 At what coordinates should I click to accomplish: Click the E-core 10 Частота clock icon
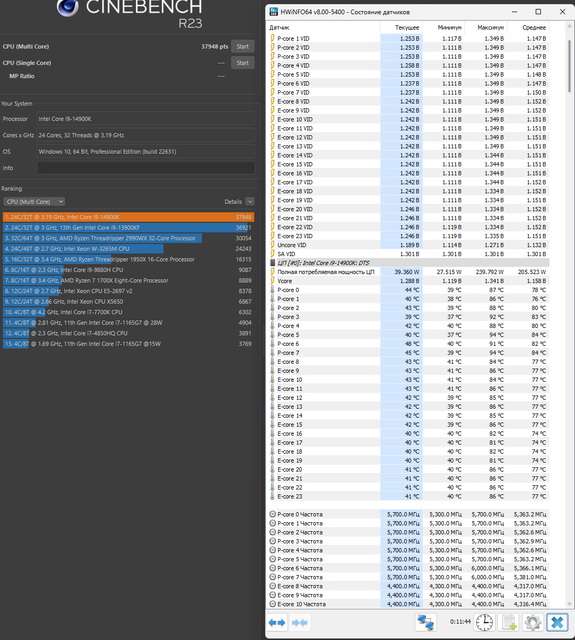273,604
